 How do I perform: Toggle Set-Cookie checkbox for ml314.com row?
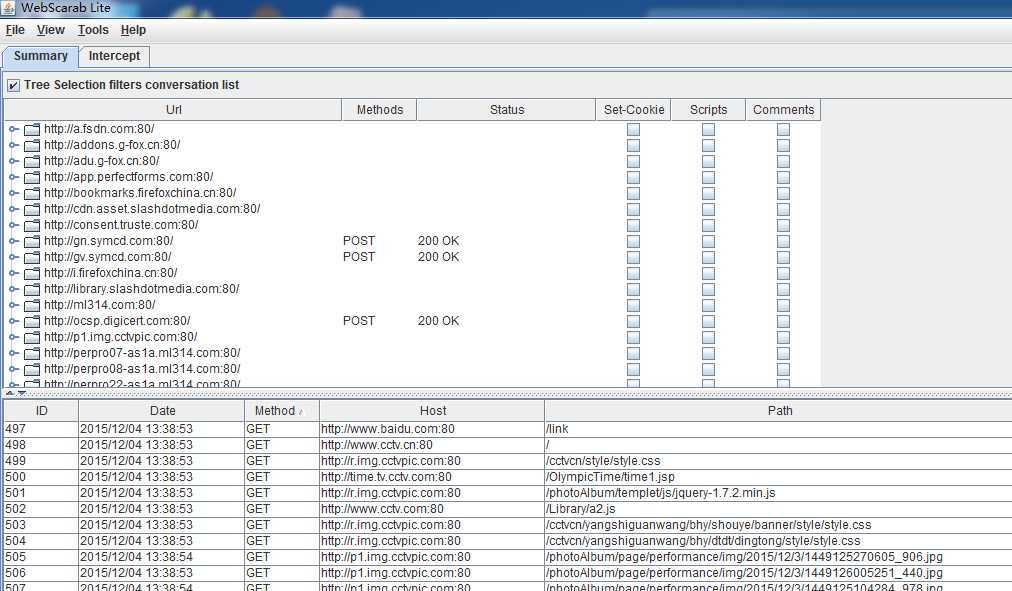[x=633, y=305]
